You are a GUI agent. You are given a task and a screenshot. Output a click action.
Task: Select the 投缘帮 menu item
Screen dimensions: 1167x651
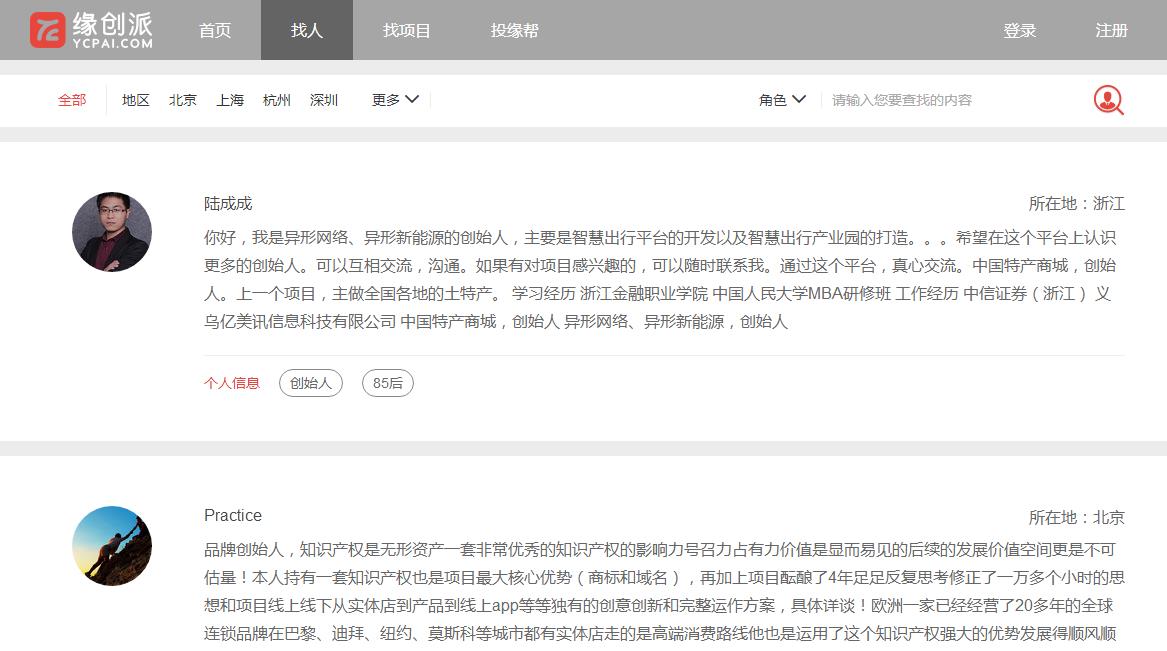coord(513,30)
